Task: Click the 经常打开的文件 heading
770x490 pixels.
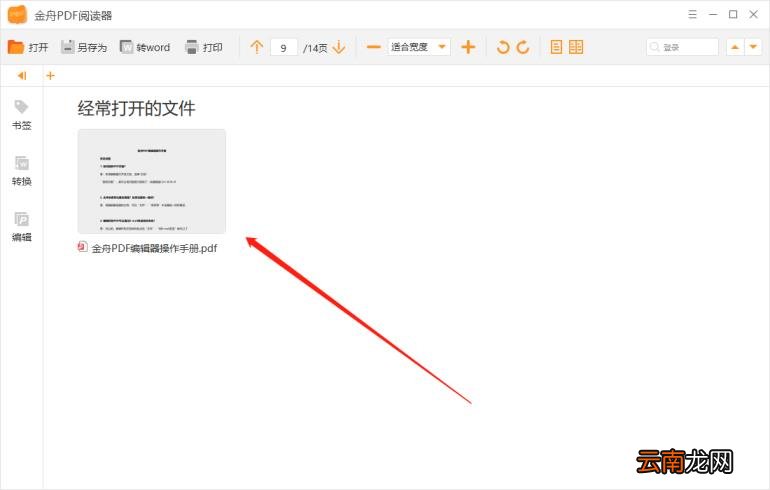Action: coord(136,109)
